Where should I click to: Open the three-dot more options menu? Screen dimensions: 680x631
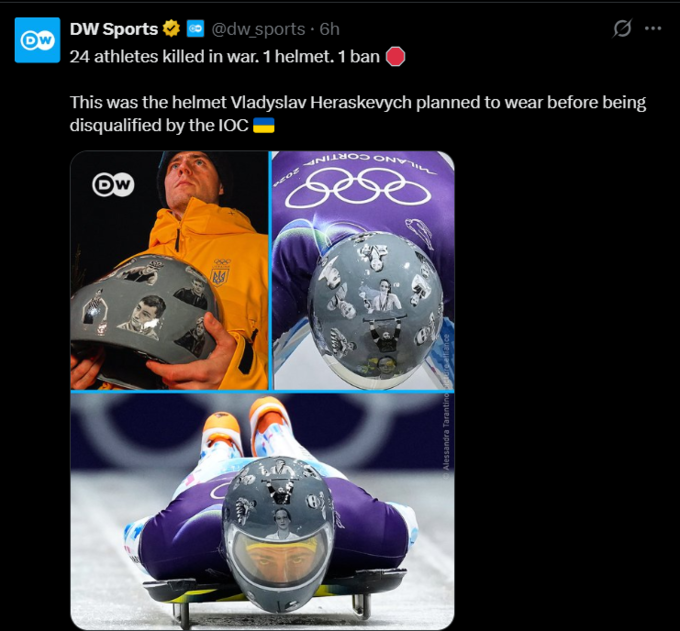653,29
